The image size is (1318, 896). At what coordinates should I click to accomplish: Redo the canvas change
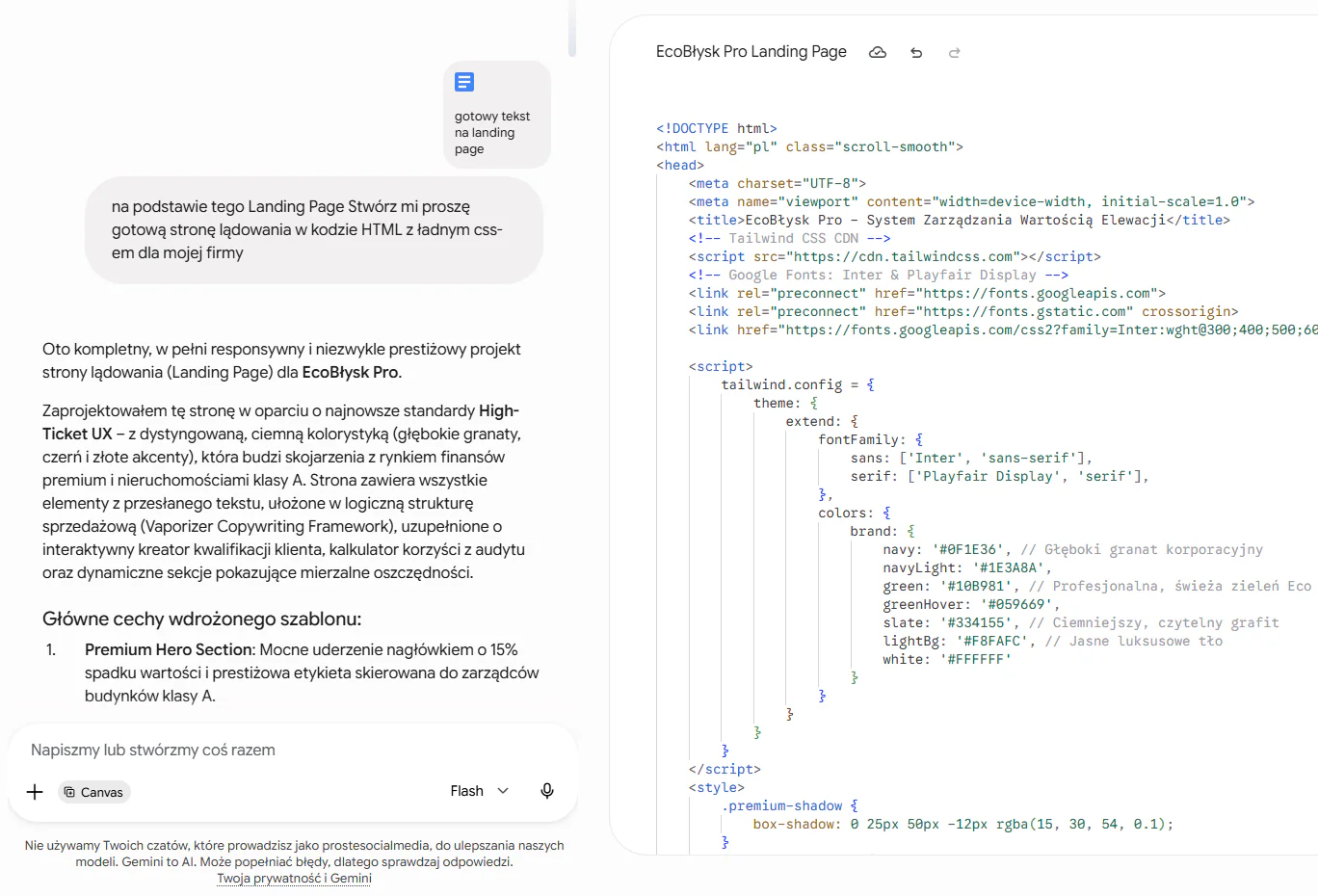click(x=955, y=53)
